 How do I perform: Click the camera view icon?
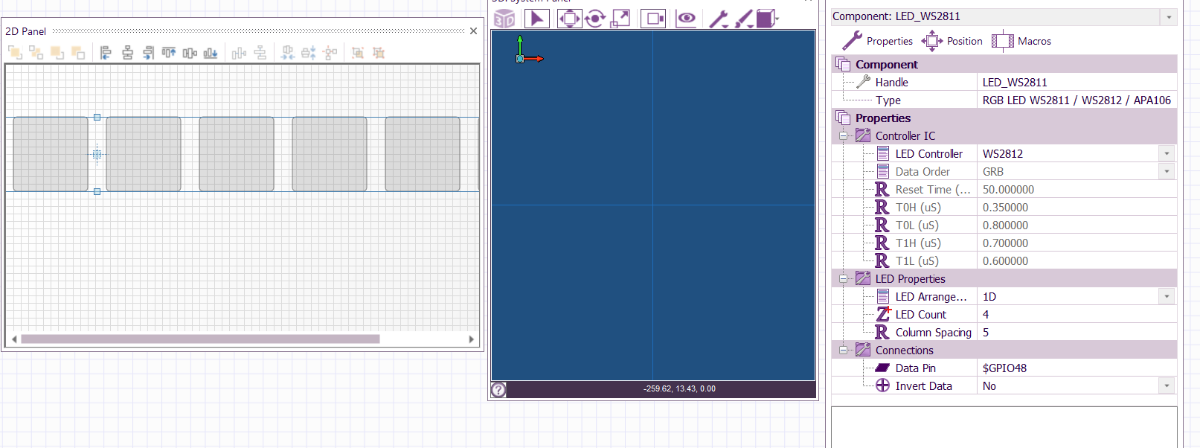click(653, 18)
